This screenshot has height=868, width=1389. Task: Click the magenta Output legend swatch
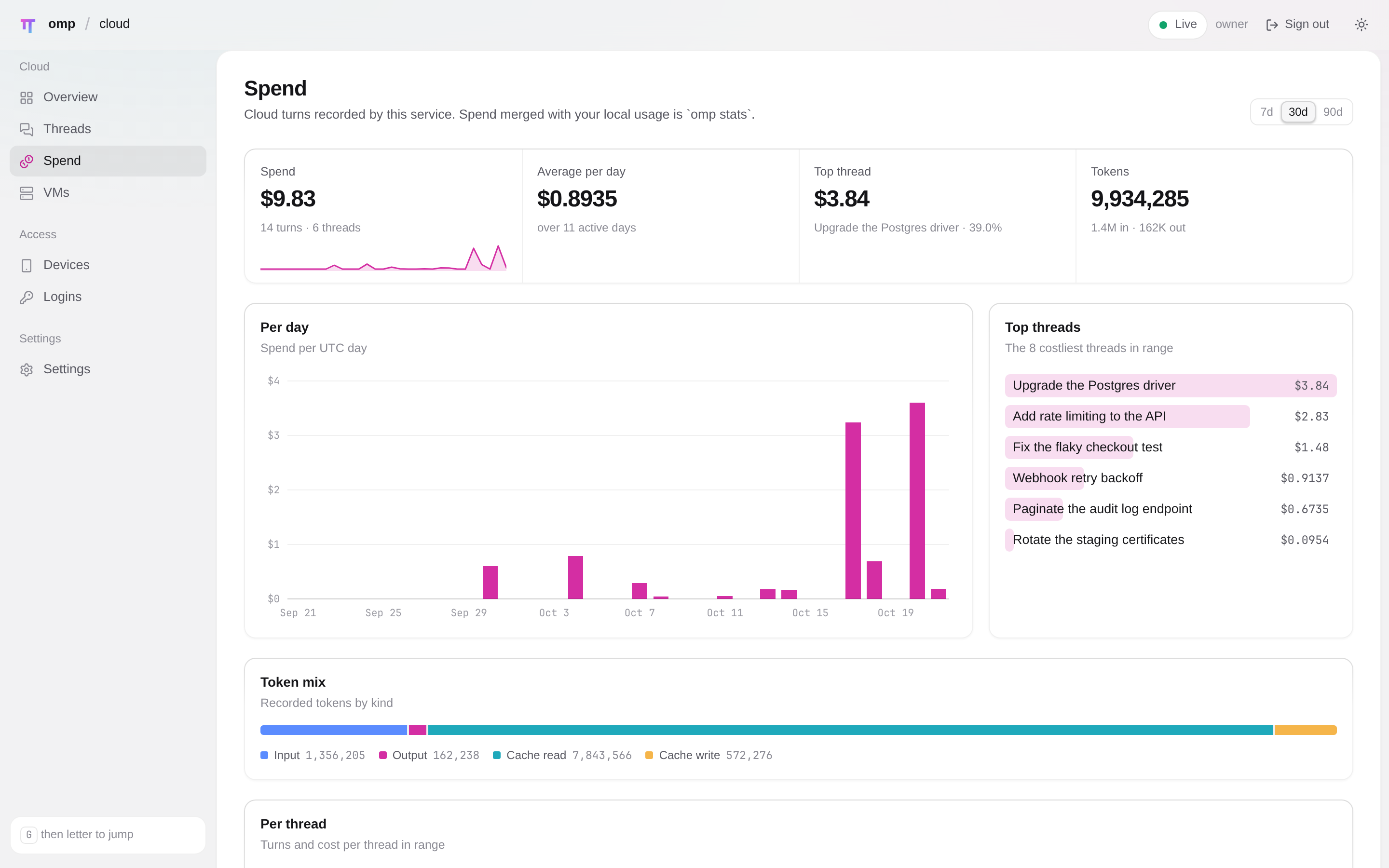pyautogui.click(x=383, y=755)
